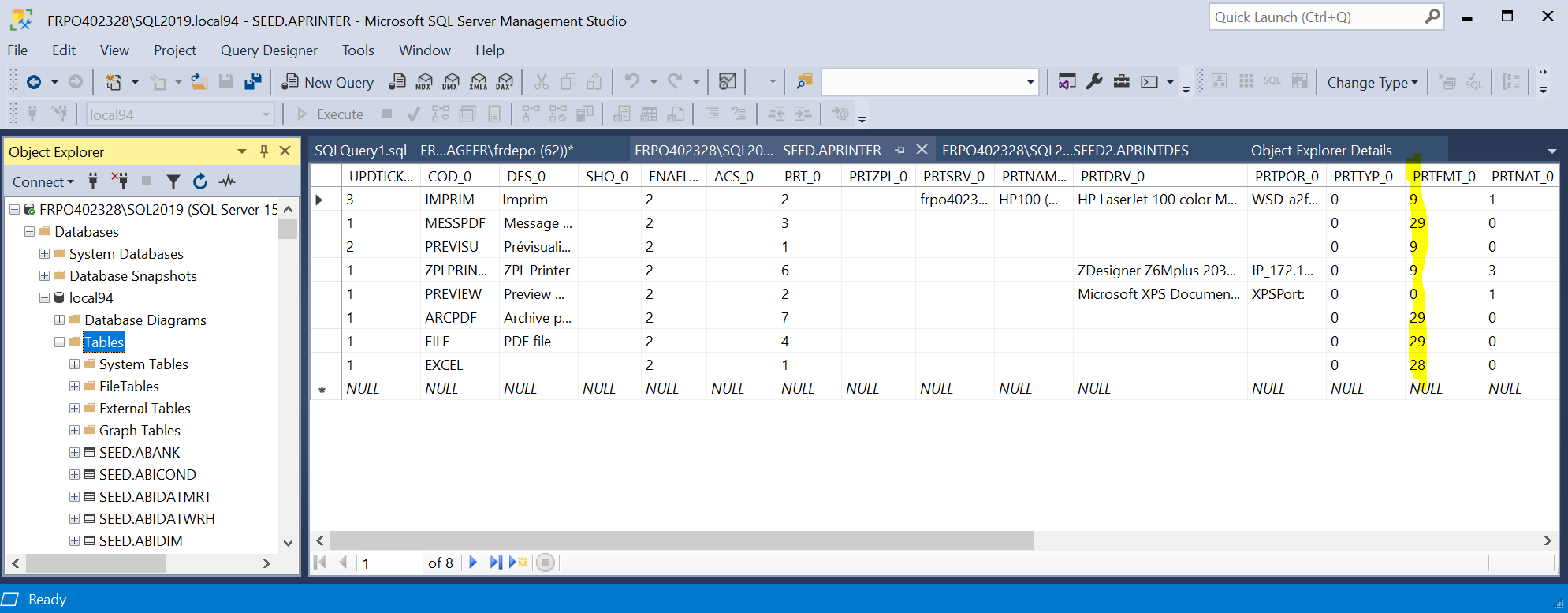Open the Connect dropdown in Object Explorer

[43, 182]
